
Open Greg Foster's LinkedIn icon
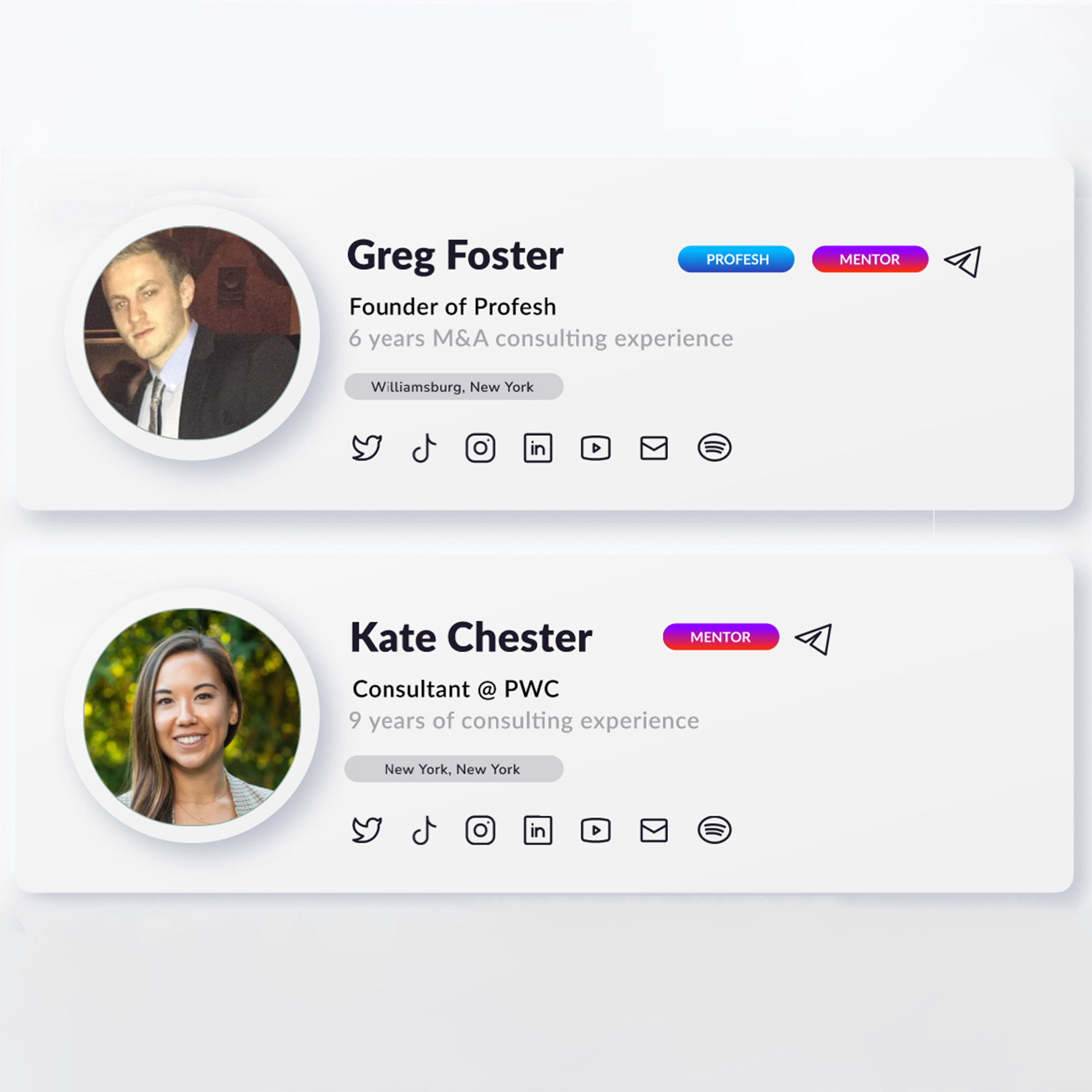coord(538,448)
